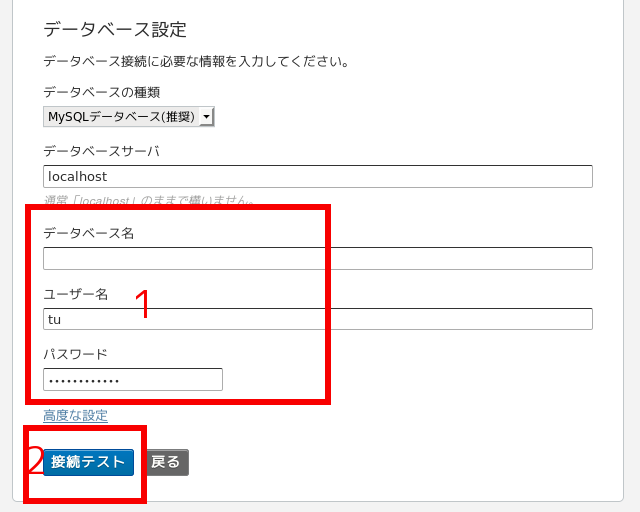Click the 'localhost' text in the server field
The height and width of the screenshot is (512, 640).
click(x=77, y=177)
